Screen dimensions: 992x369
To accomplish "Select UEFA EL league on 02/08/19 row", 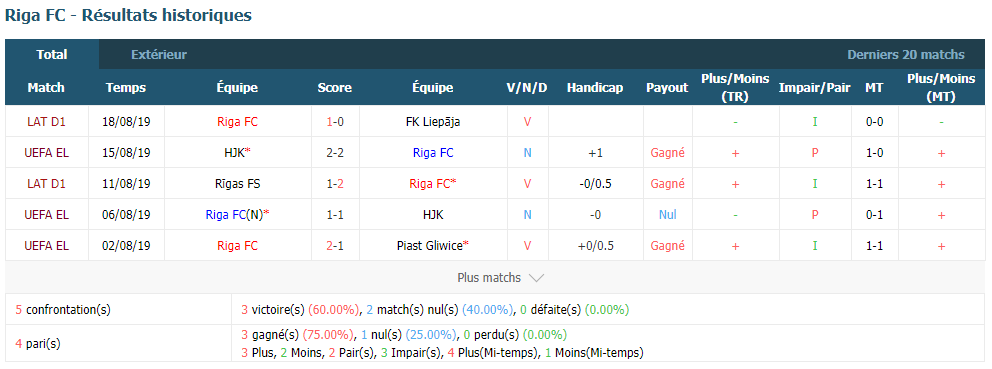I will pos(46,246).
